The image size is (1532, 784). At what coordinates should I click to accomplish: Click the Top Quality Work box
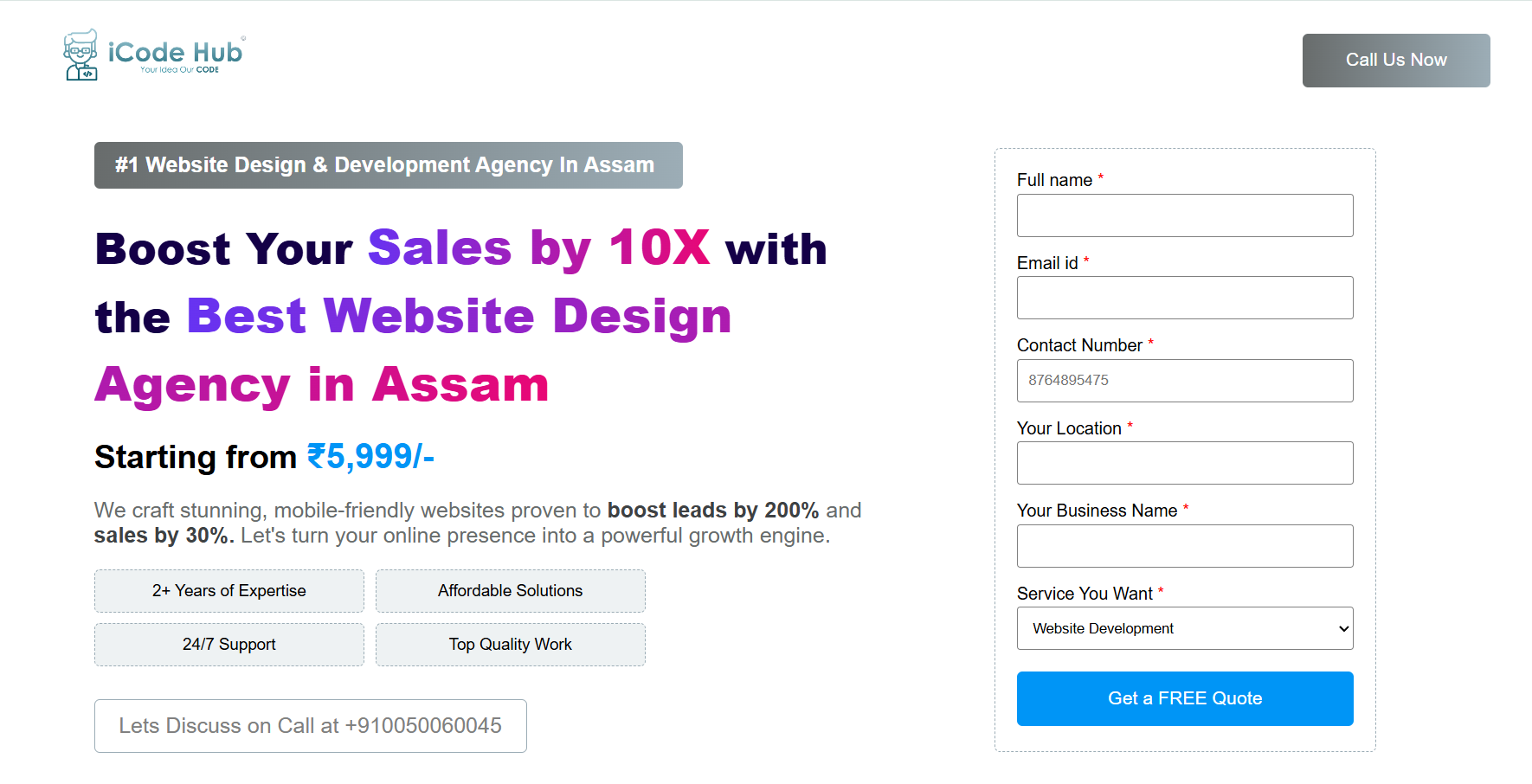(x=511, y=645)
